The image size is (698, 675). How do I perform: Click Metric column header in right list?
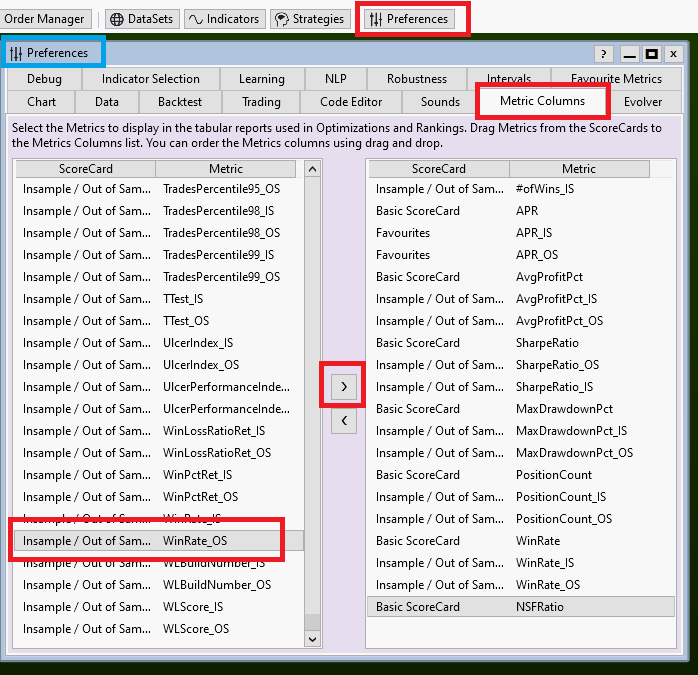578,169
